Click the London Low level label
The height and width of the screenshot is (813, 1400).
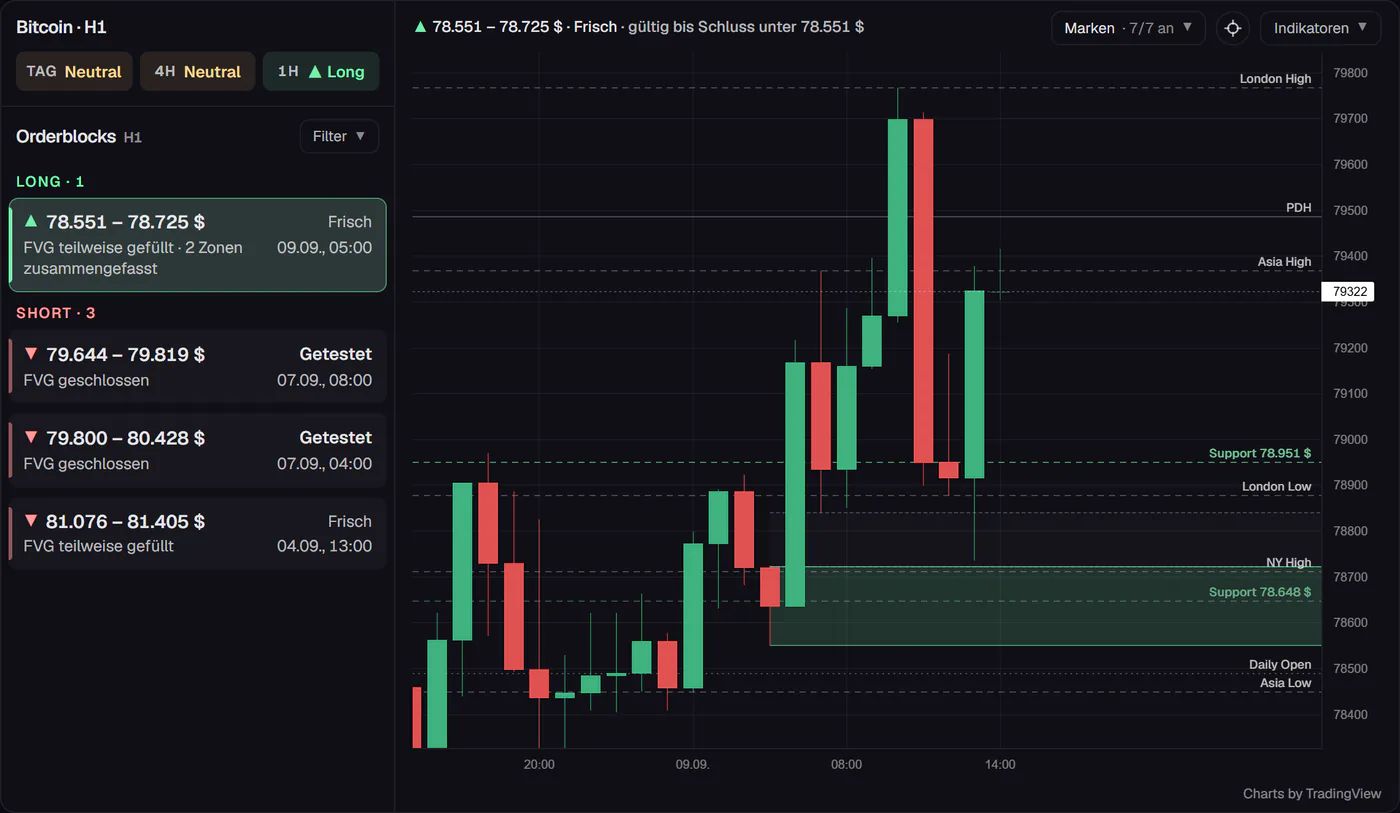coord(1277,486)
